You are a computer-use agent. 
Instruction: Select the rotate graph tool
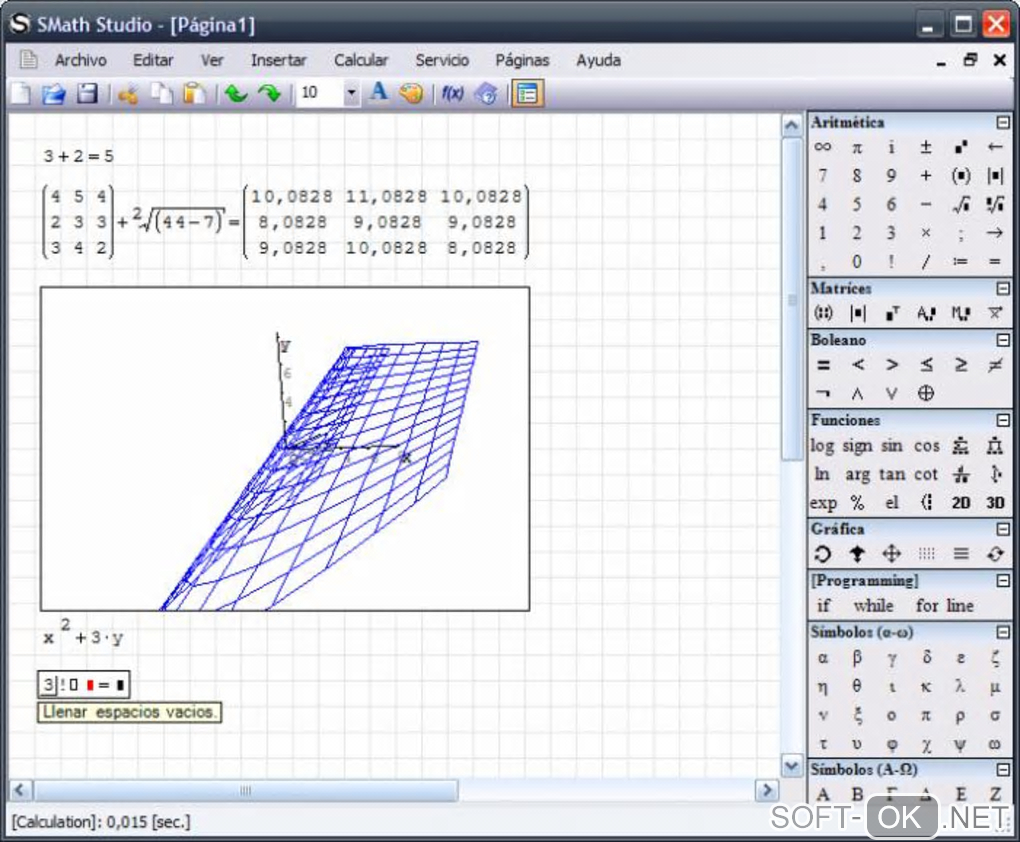(823, 554)
